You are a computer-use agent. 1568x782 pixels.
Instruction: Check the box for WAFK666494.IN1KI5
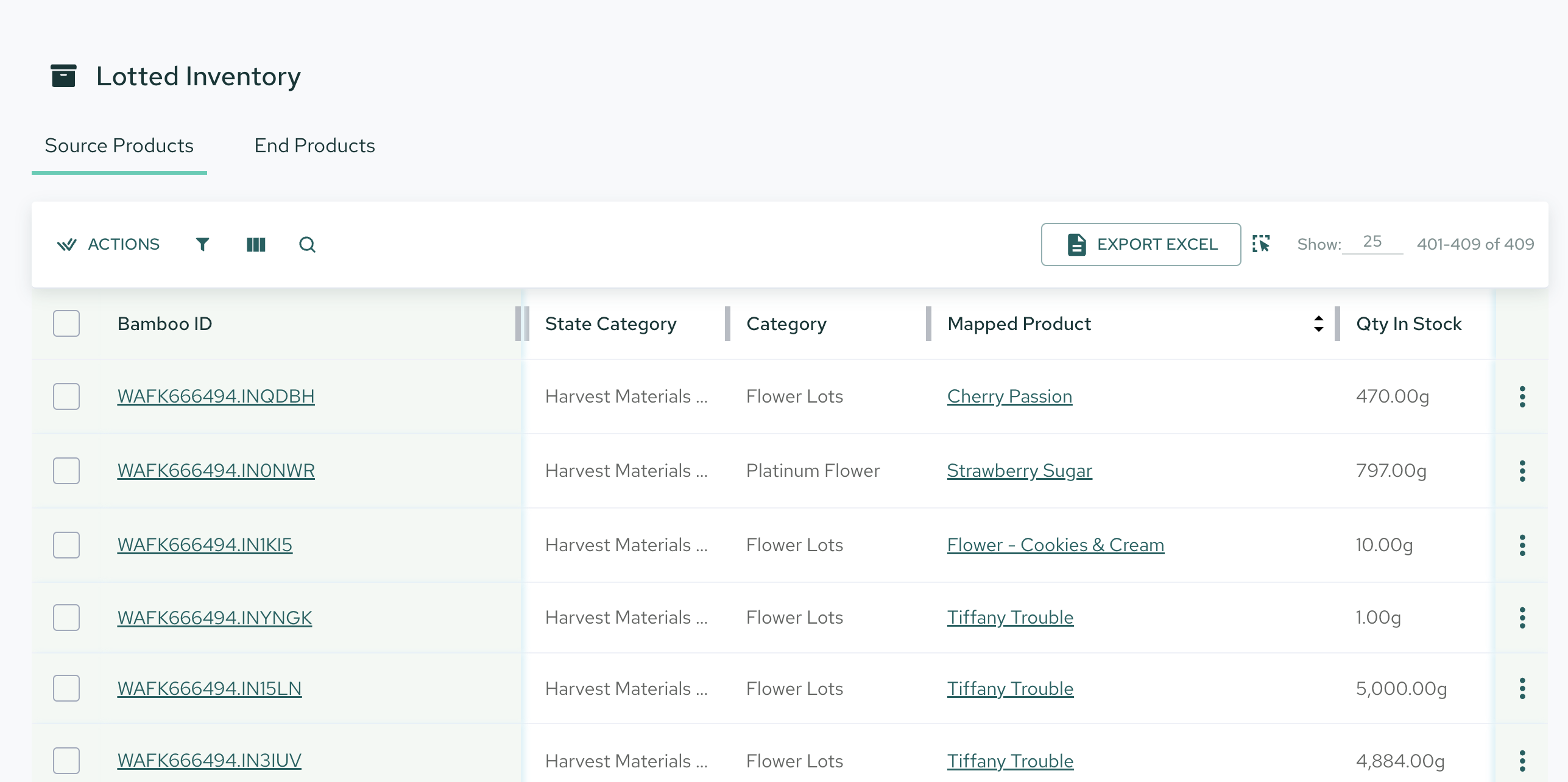(x=66, y=545)
